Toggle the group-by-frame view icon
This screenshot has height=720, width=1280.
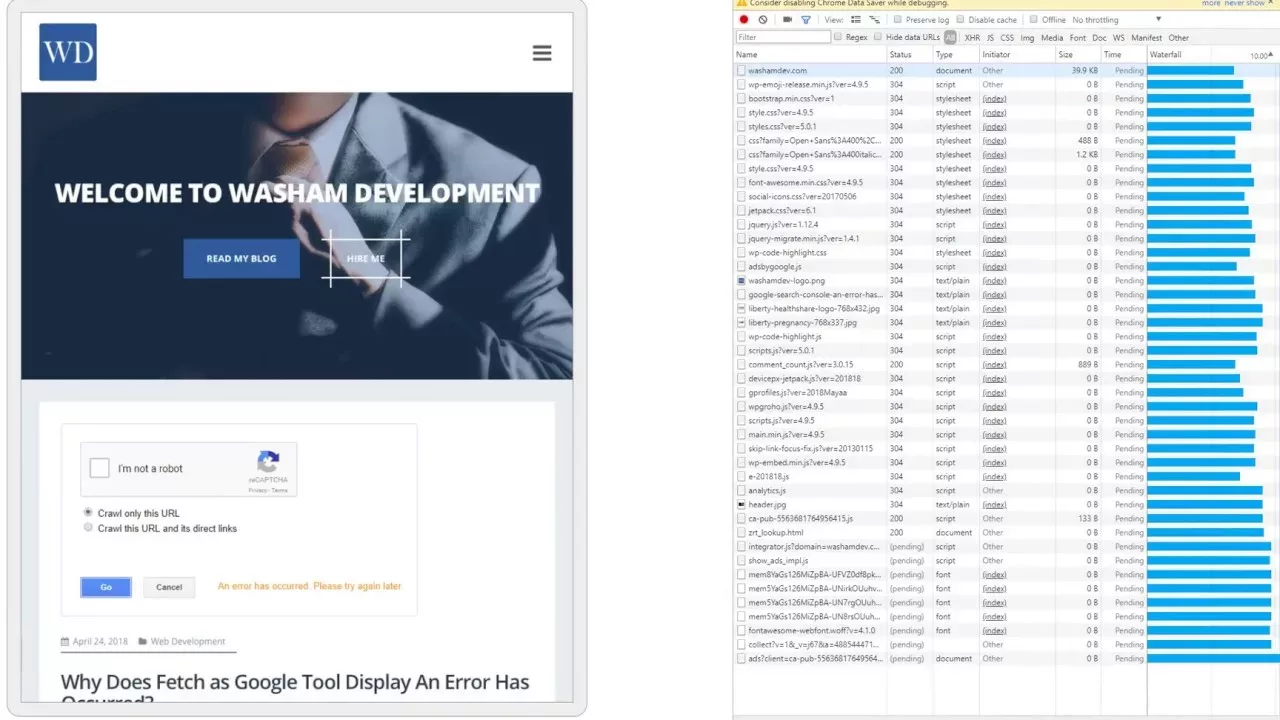point(875,20)
